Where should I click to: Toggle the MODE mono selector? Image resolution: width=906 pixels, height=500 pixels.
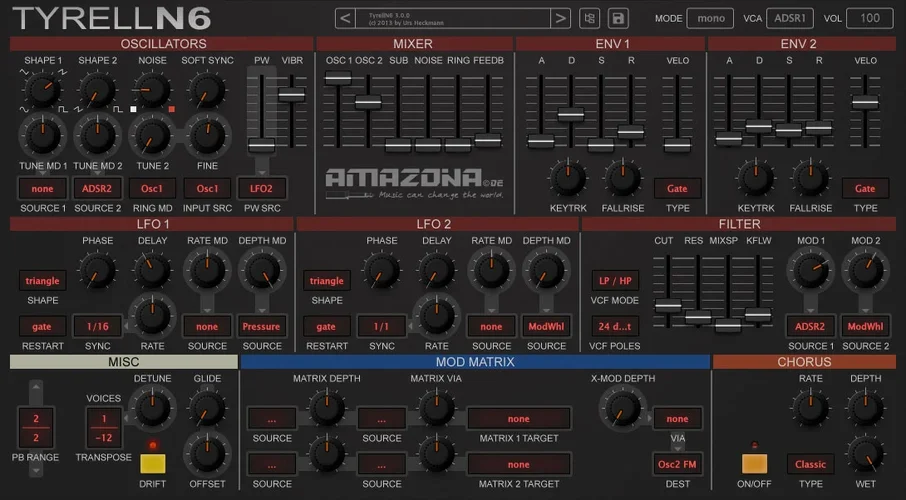pos(711,18)
